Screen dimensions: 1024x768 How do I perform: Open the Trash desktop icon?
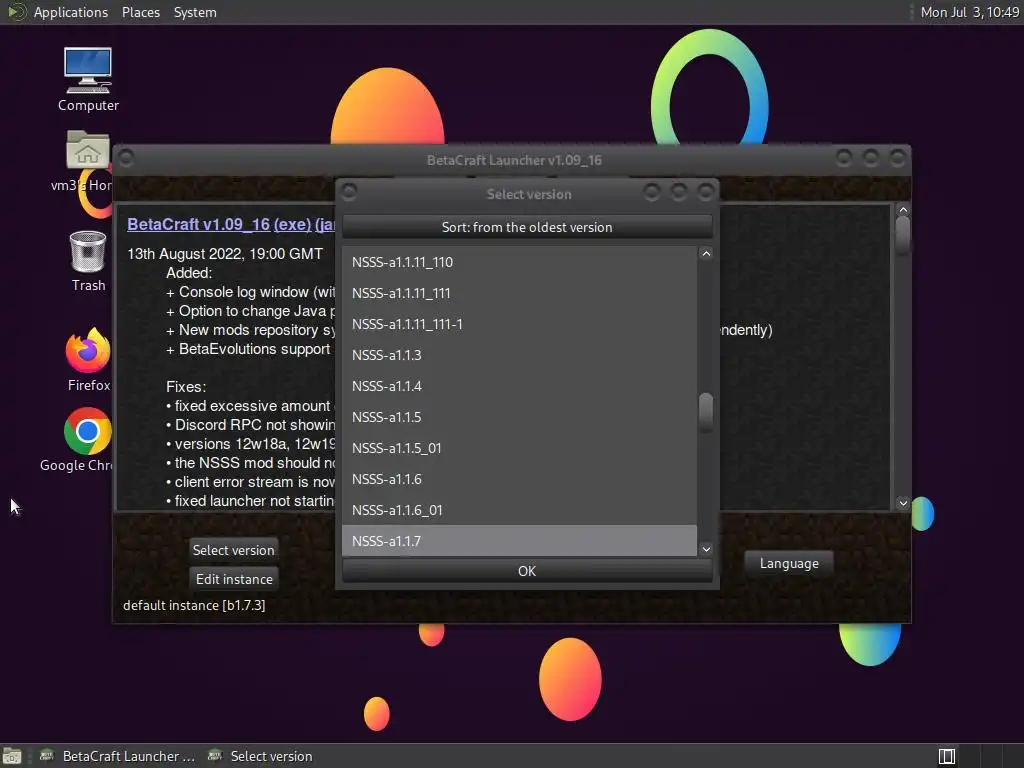(x=88, y=261)
